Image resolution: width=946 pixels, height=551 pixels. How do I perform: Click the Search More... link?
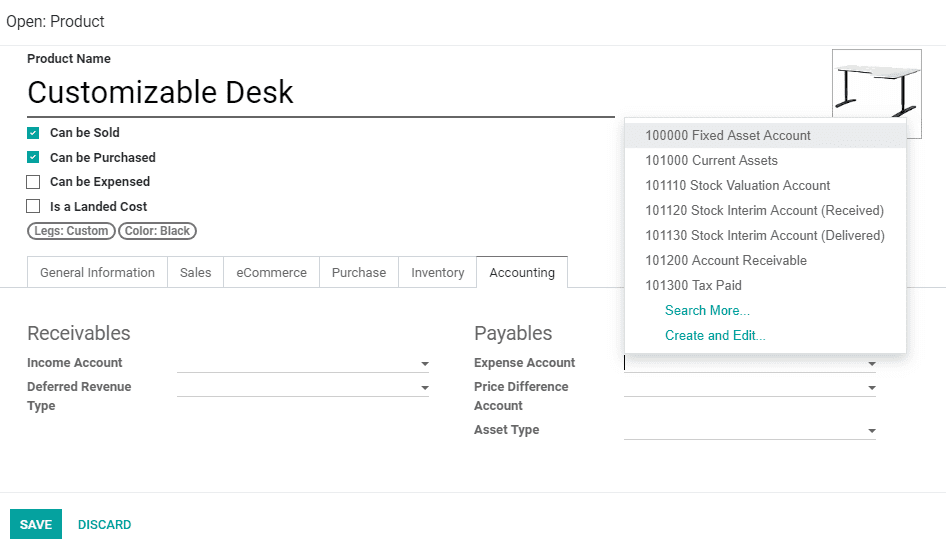coord(707,310)
